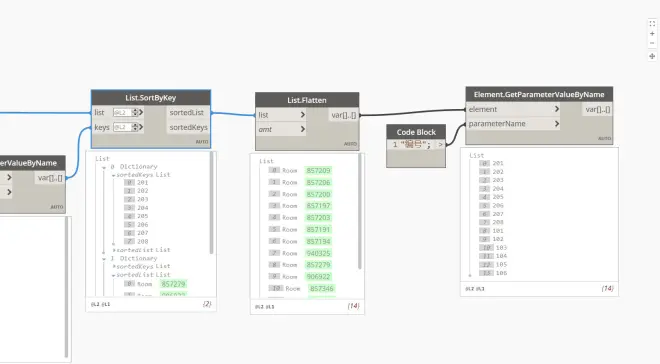Click the amt port chevron on List.Flatten
660x364 pixels.
tap(303, 129)
